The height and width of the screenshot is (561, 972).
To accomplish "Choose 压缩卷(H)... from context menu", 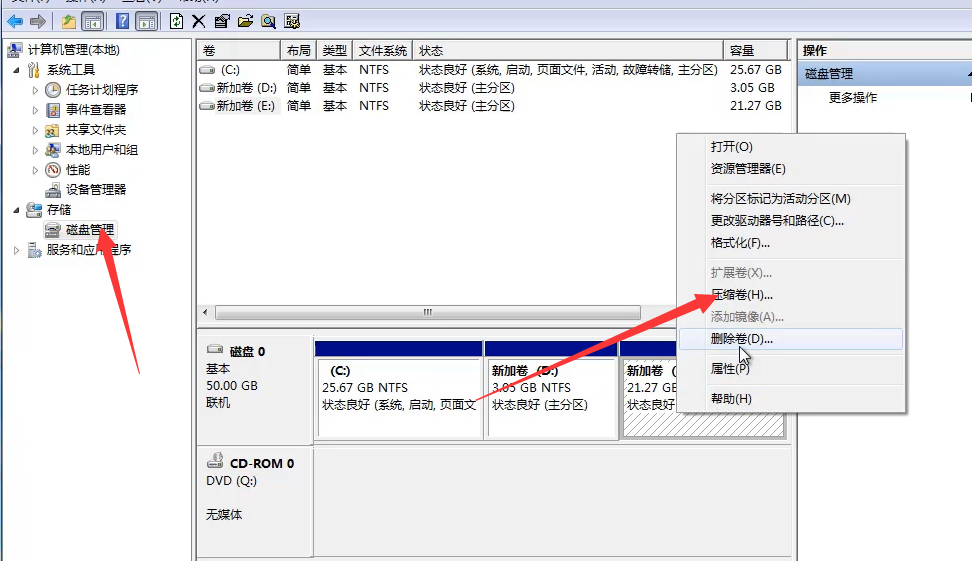I will [741, 295].
